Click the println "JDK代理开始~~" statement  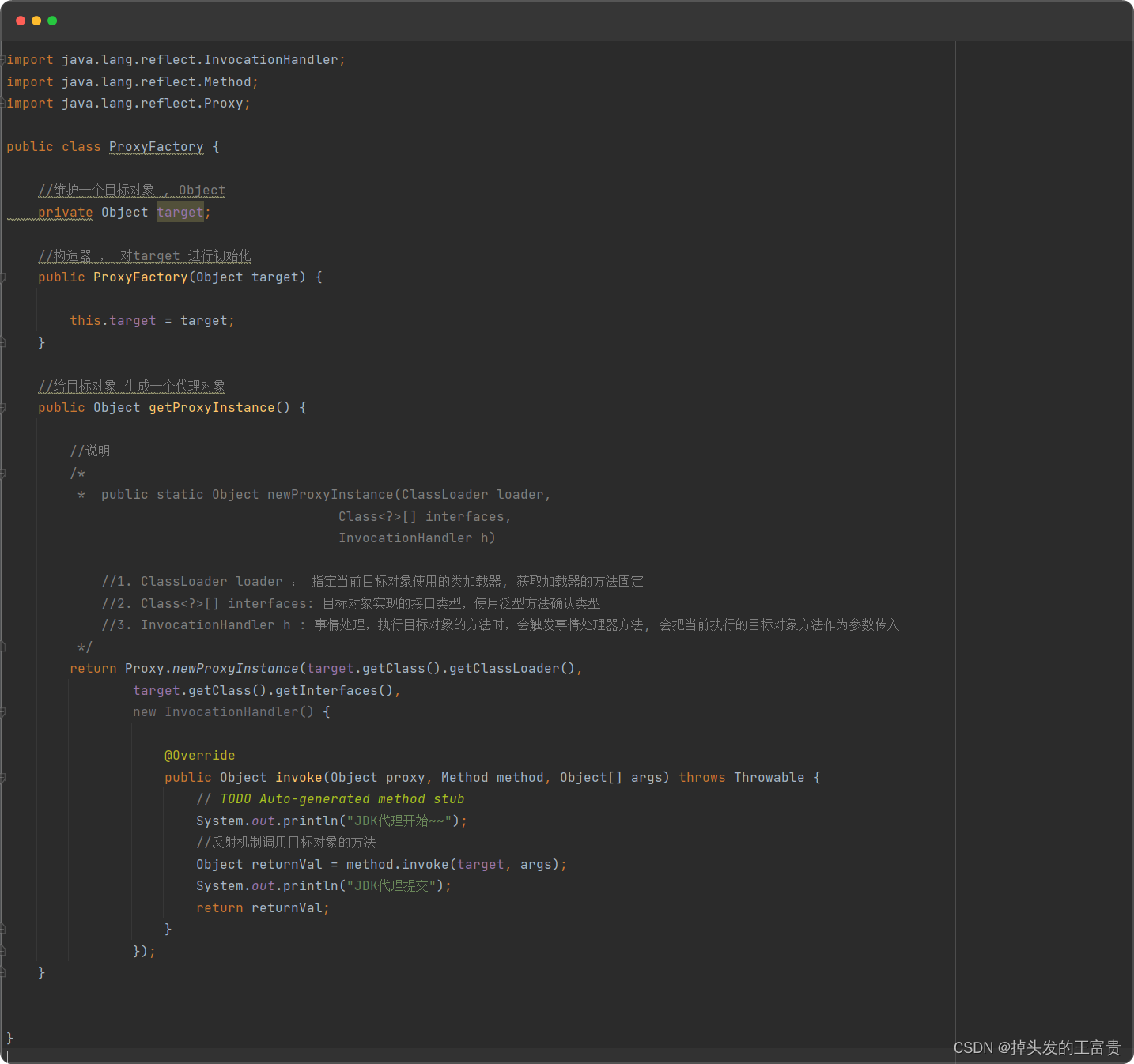[x=331, y=821]
